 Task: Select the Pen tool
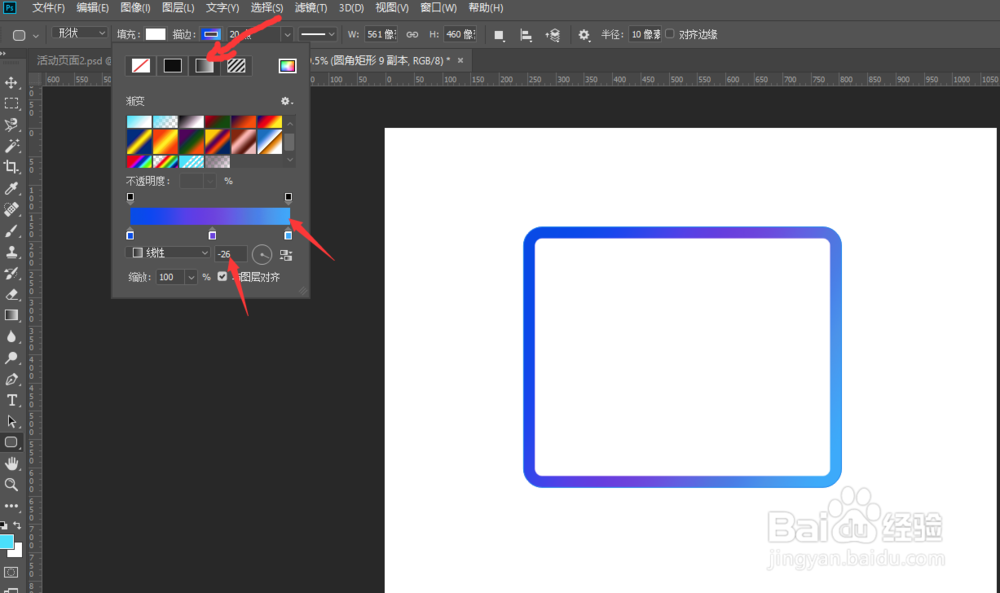point(11,379)
